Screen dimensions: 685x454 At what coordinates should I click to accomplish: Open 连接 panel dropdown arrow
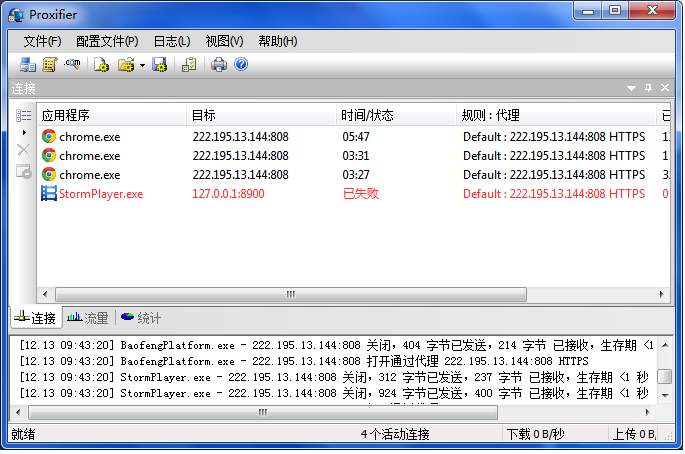click(631, 88)
